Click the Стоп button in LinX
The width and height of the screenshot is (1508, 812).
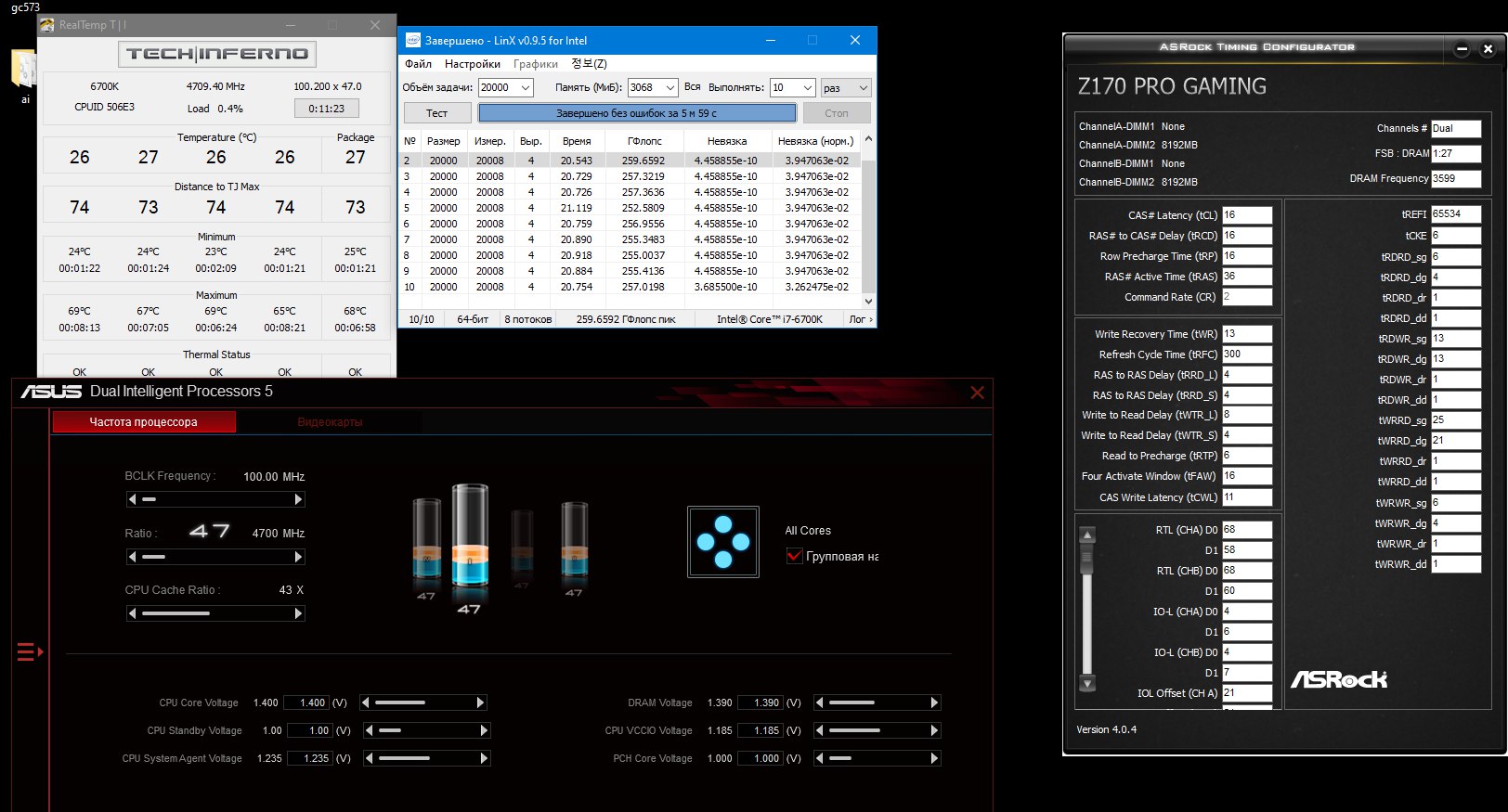(x=837, y=113)
